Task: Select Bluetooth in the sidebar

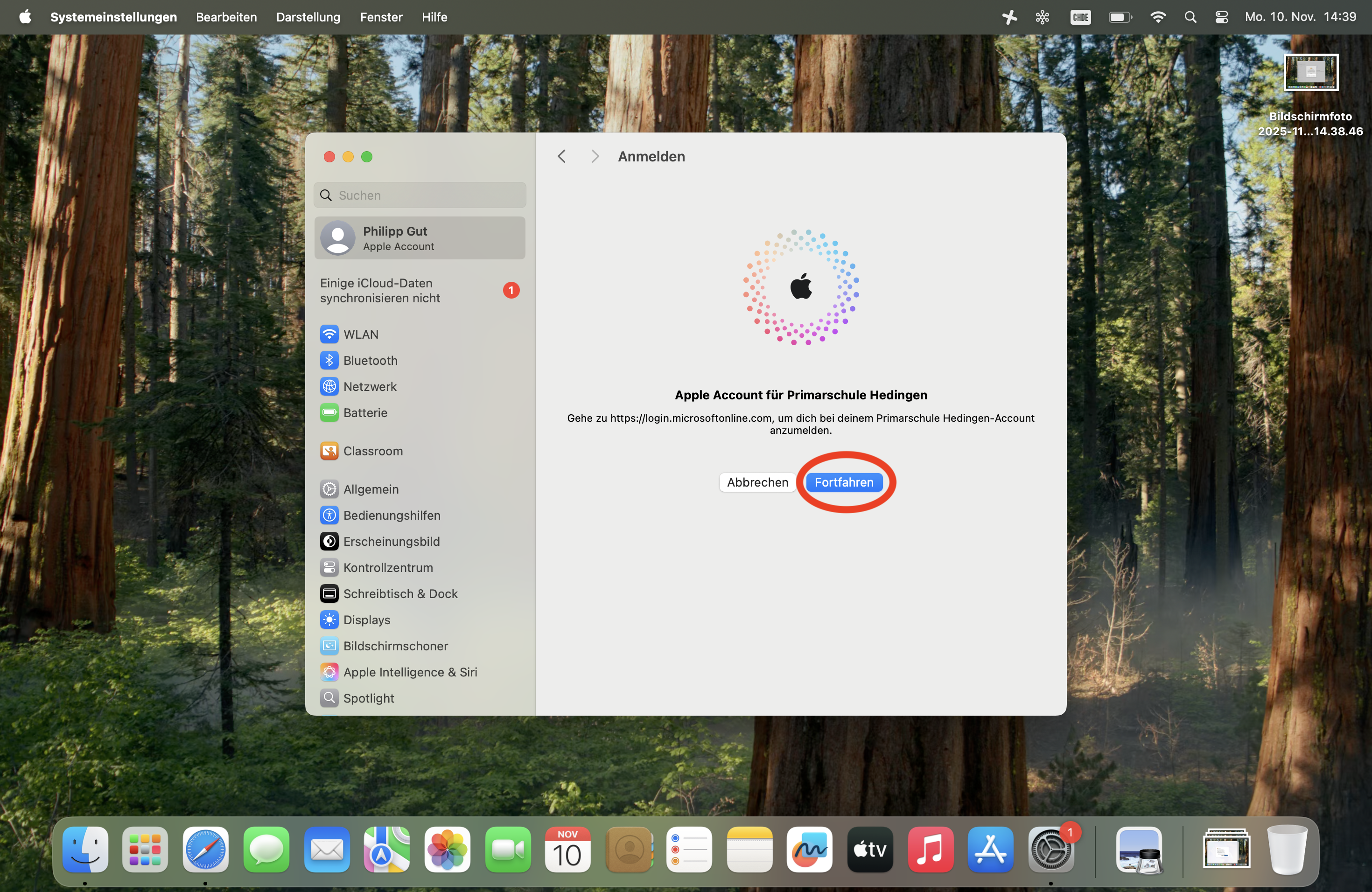Action: (x=370, y=360)
